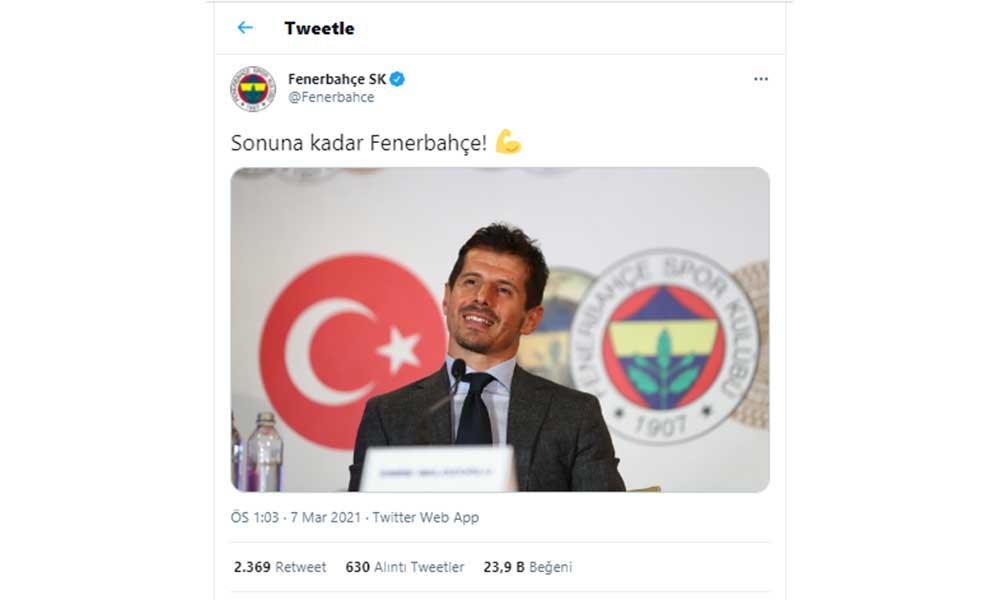Image resolution: width=1000 pixels, height=600 pixels.
Task: Click the Fenerbahçe 1907 crest in the photo
Action: pyautogui.click(x=664, y=346)
